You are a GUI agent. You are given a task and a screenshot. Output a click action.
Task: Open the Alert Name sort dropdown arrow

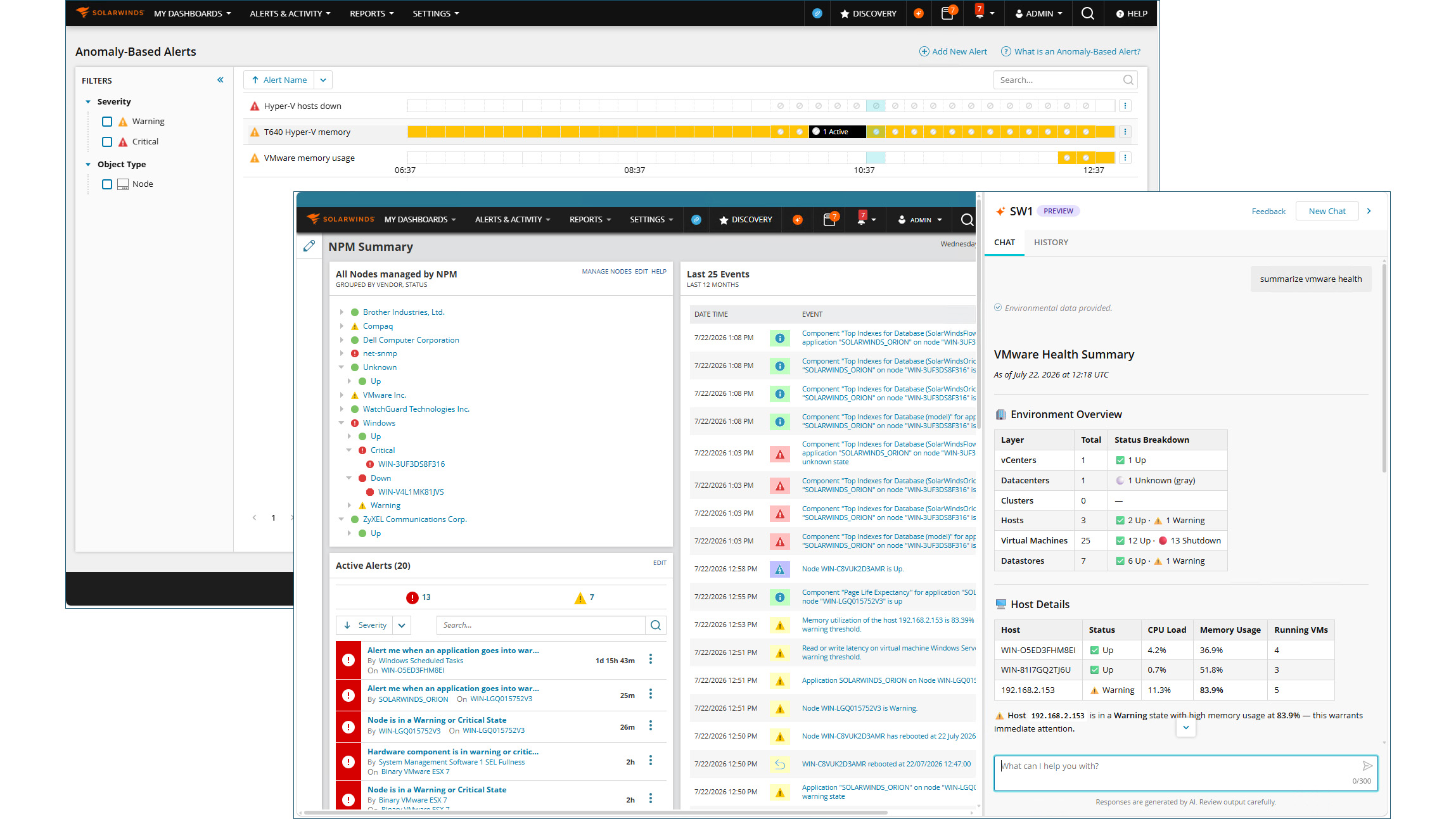(x=323, y=80)
